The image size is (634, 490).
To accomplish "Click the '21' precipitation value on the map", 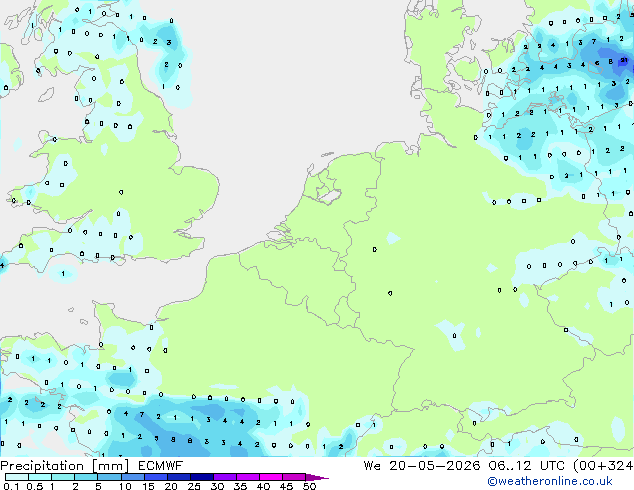I will click(x=624, y=60).
